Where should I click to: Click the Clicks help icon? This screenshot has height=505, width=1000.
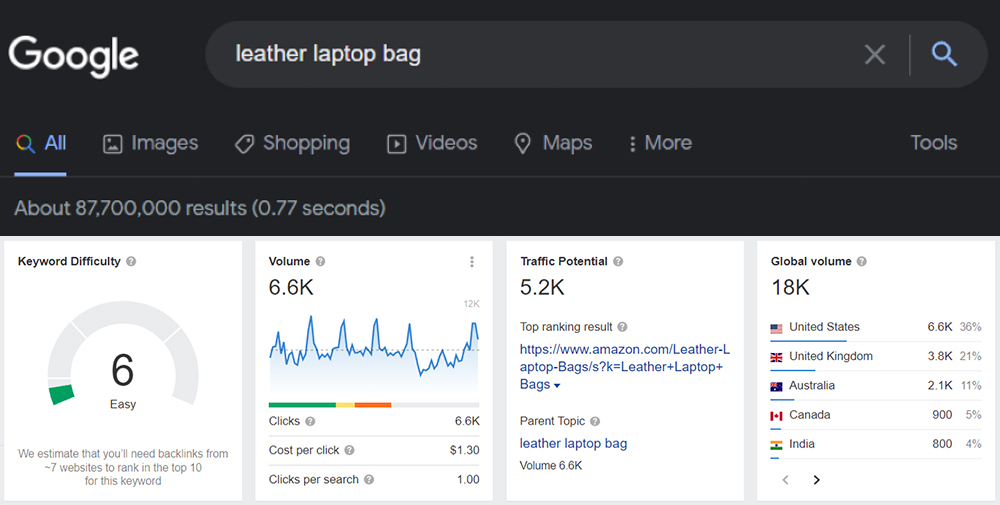click(310, 421)
